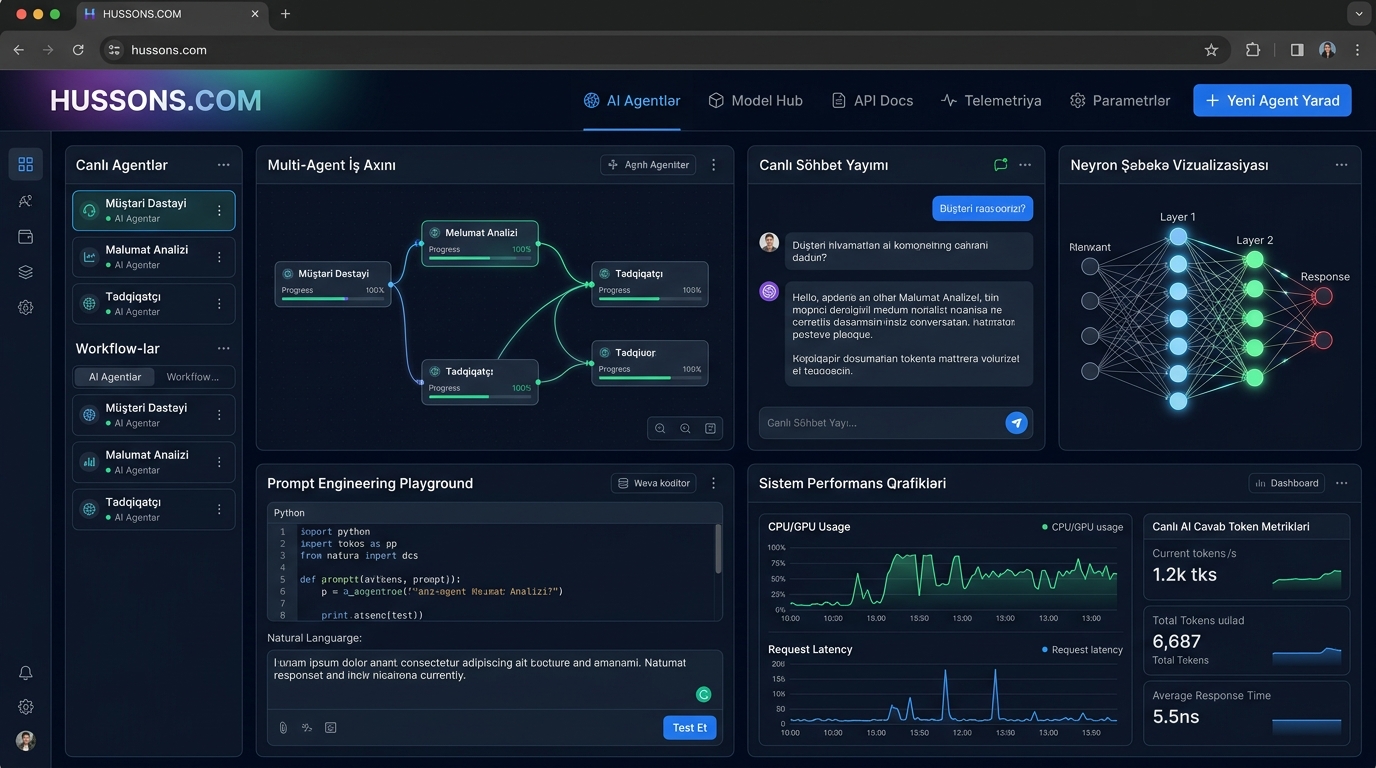This screenshot has height=768, width=1376.
Task: Open Parametrlər nav tab
Action: (1120, 101)
